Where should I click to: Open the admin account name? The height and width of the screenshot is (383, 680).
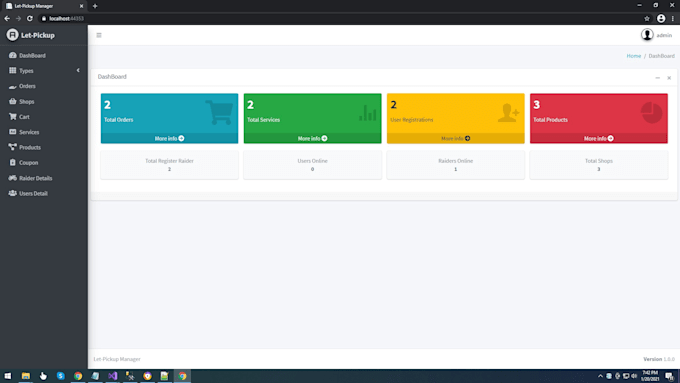pyautogui.click(x=664, y=35)
